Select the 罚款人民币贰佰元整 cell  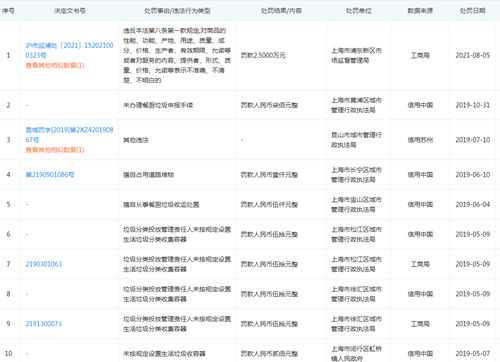click(x=269, y=354)
